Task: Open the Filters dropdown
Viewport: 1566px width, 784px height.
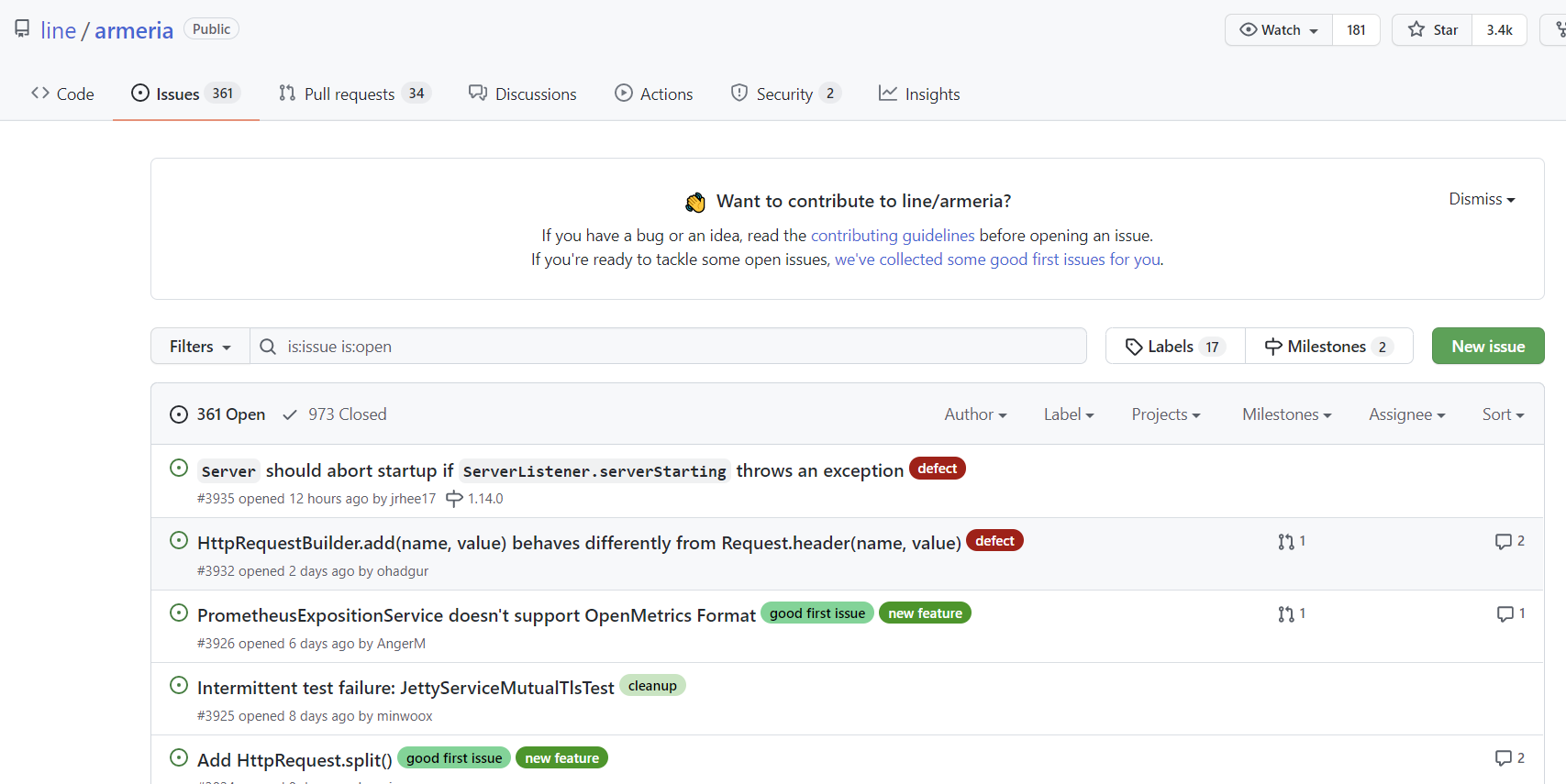Action: click(x=200, y=347)
